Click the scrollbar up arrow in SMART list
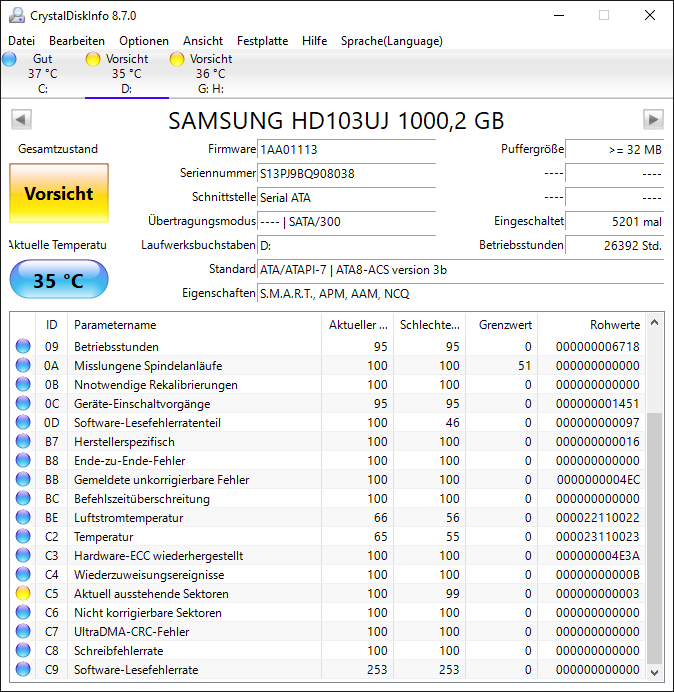The image size is (674, 692). (x=655, y=322)
